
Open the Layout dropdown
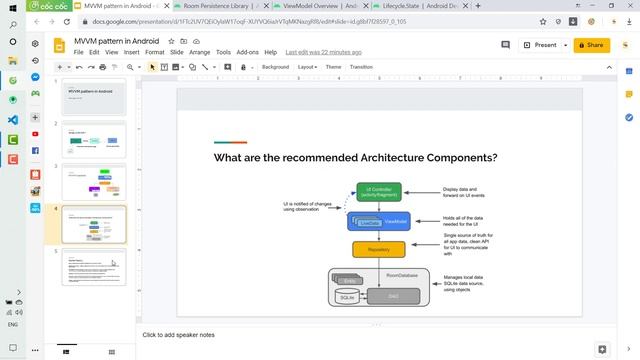click(x=307, y=67)
